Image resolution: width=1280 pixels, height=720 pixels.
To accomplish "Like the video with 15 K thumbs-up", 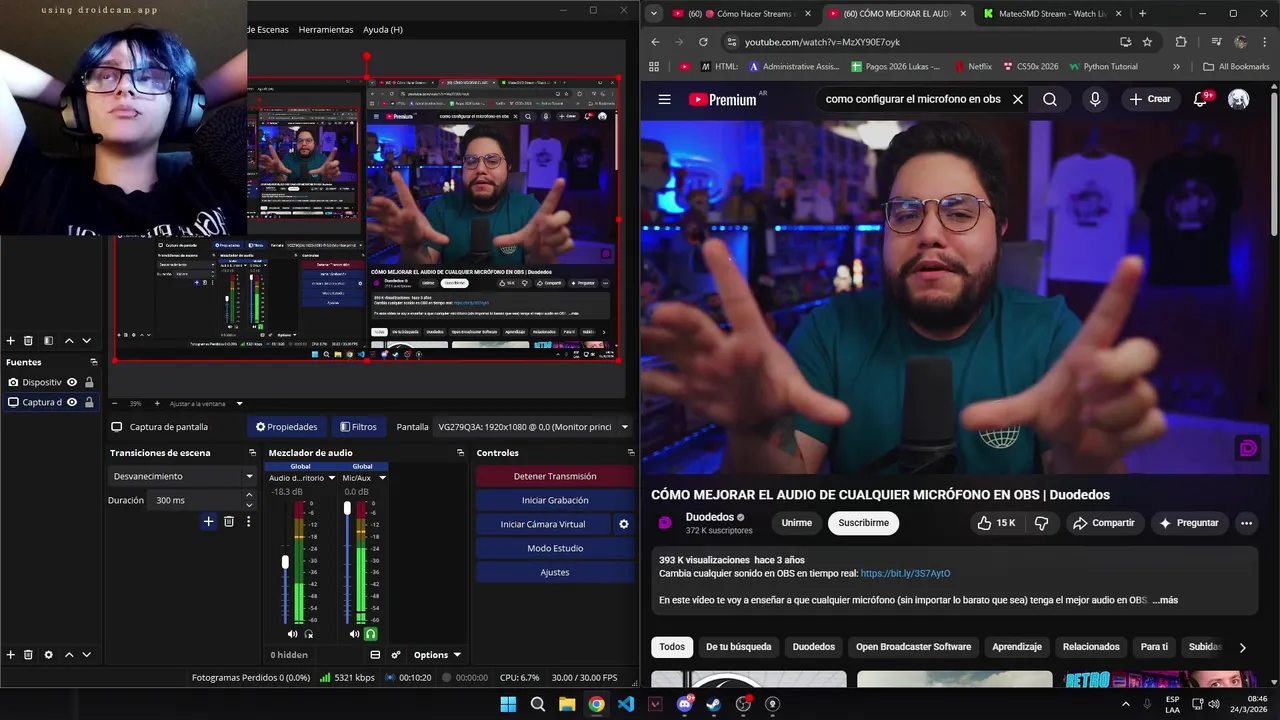I will pos(997,523).
